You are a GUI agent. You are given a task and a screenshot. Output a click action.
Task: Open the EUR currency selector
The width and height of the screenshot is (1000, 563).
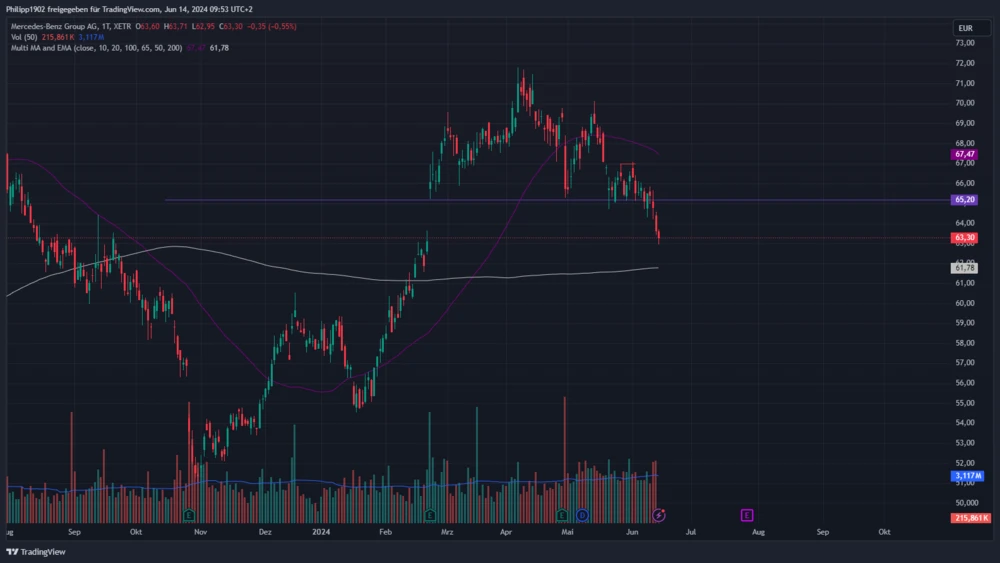coord(964,27)
